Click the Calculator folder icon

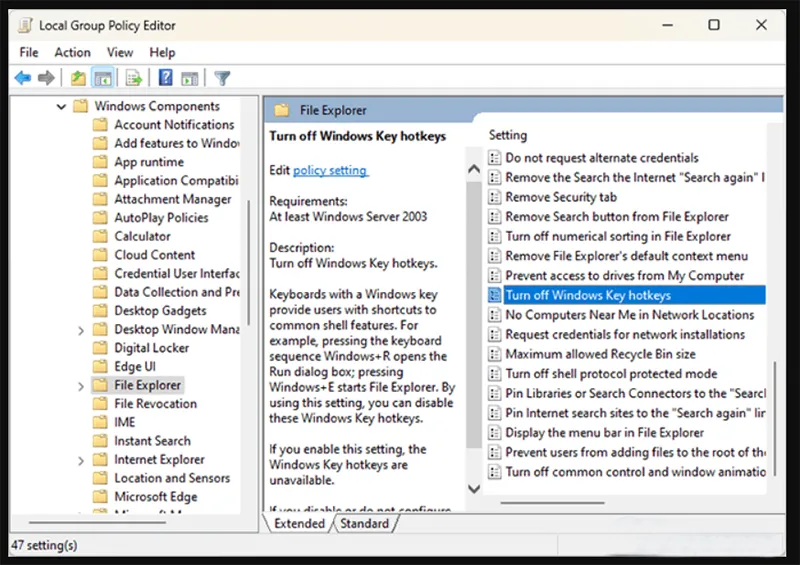101,236
